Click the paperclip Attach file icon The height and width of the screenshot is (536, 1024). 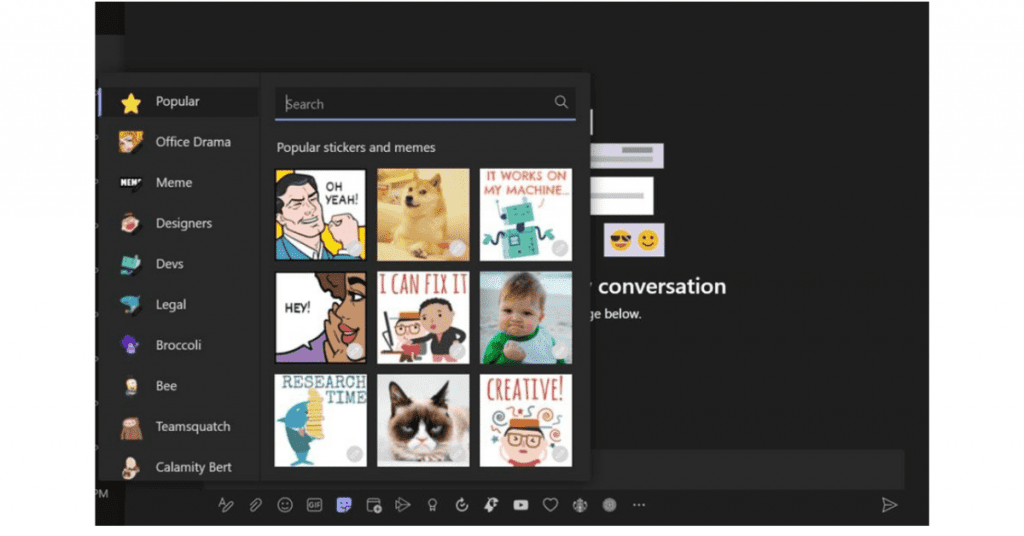point(255,505)
